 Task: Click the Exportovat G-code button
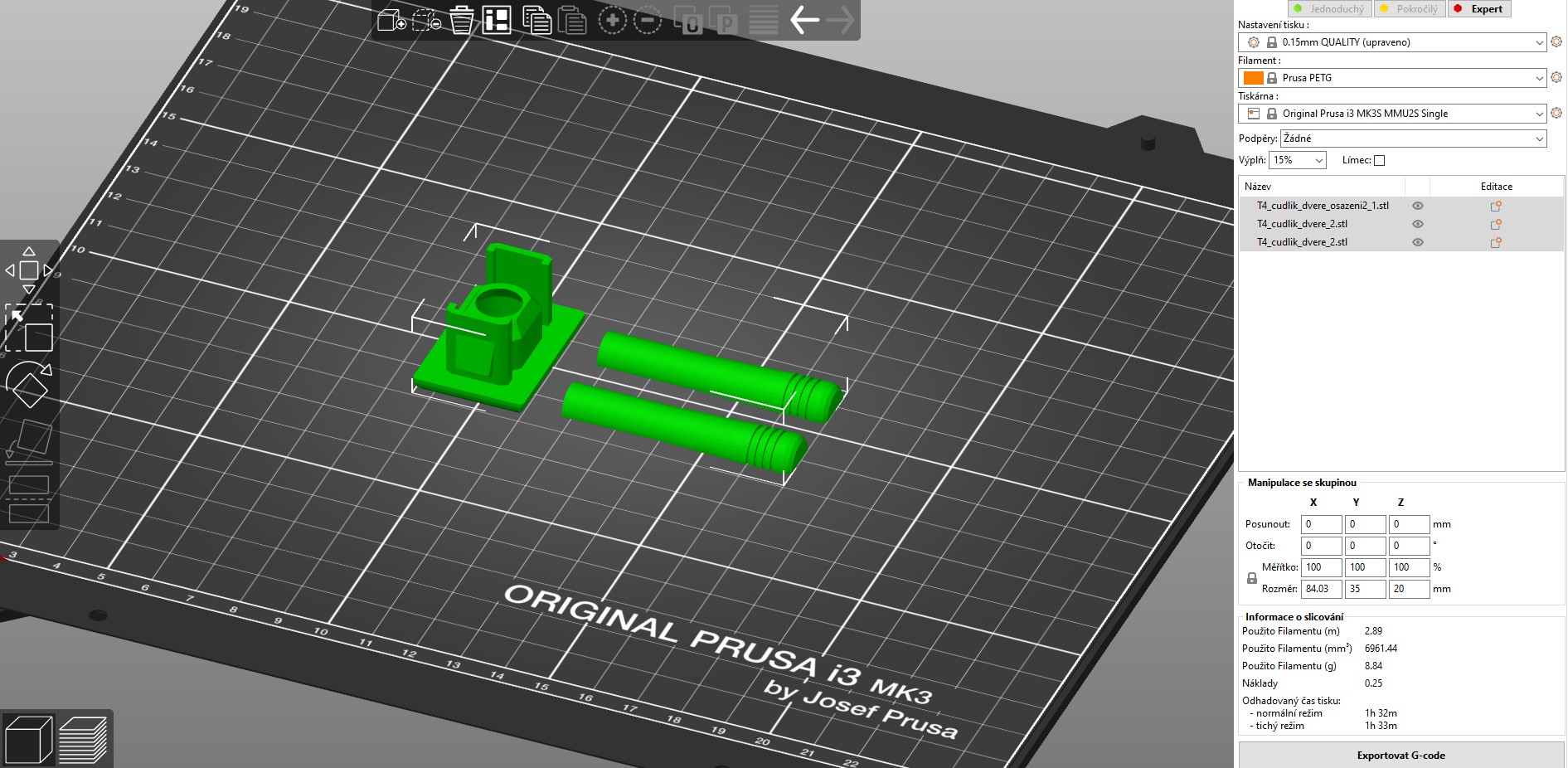pyautogui.click(x=1401, y=755)
